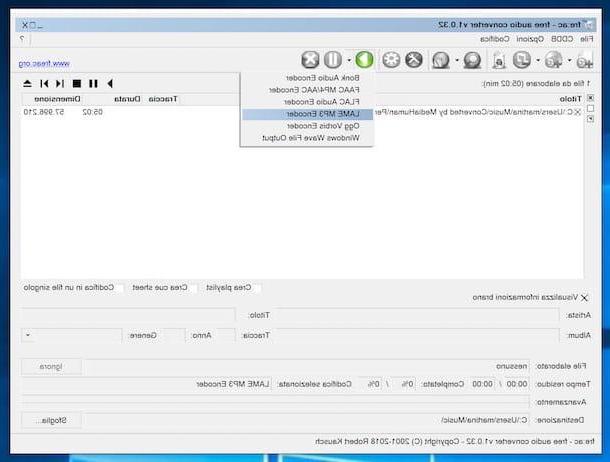Open the ? help menu
Image resolution: width=610 pixels, height=462 pixels.
coord(22,39)
